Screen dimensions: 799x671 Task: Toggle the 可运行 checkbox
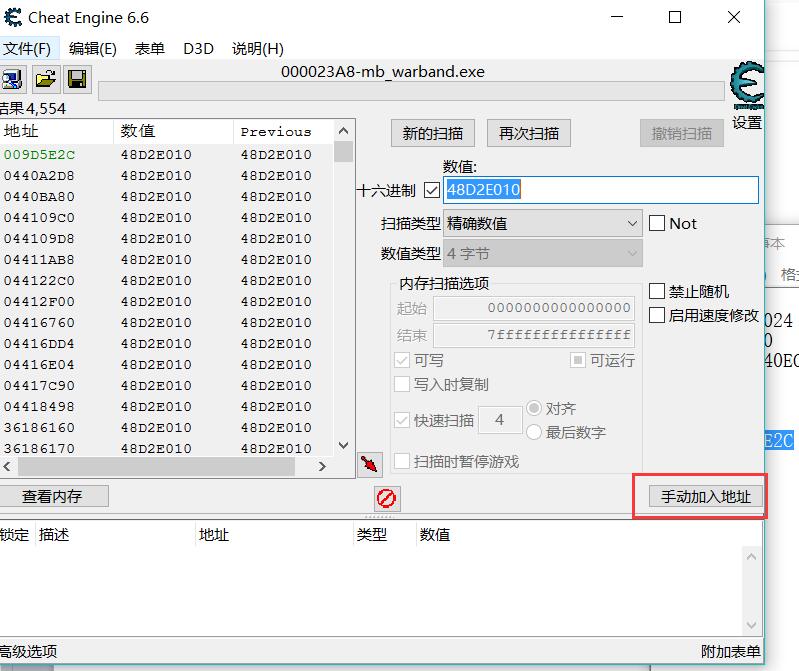pyautogui.click(x=577, y=361)
